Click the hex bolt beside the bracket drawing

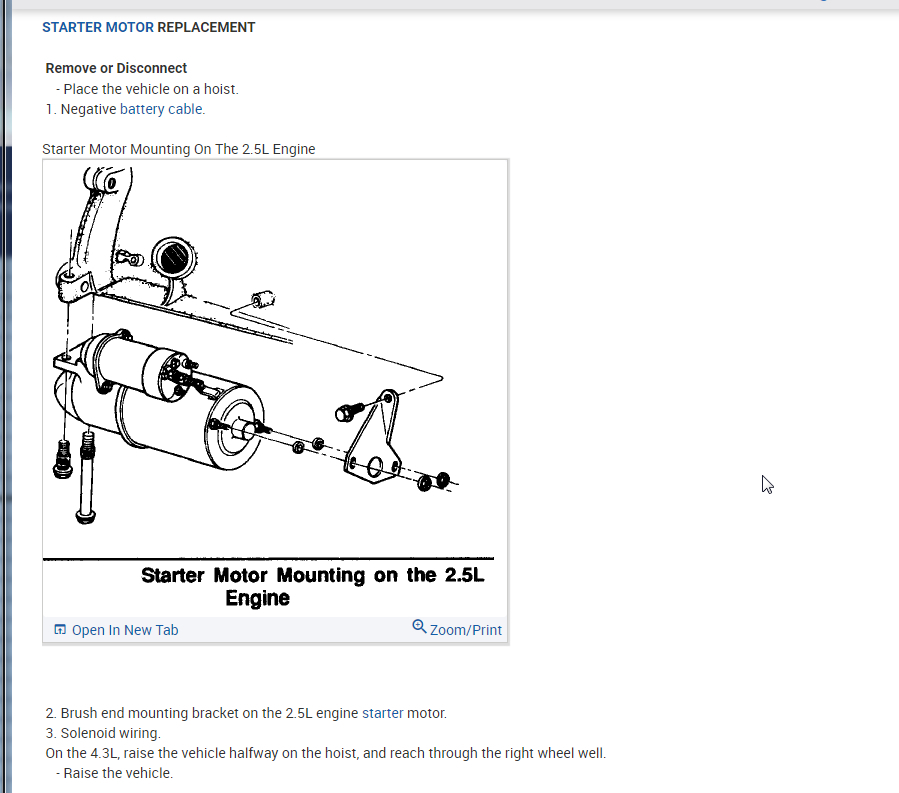click(348, 412)
